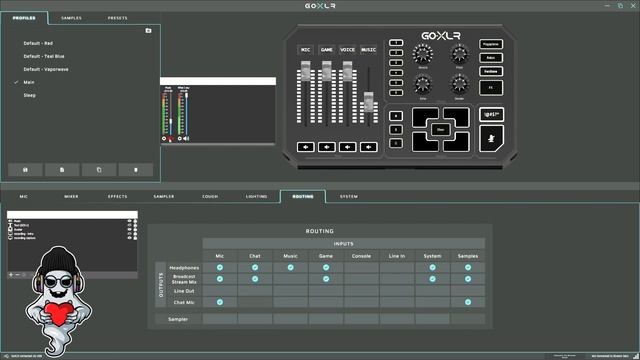
Task: Open the Mixer tab
Action: [71, 197]
